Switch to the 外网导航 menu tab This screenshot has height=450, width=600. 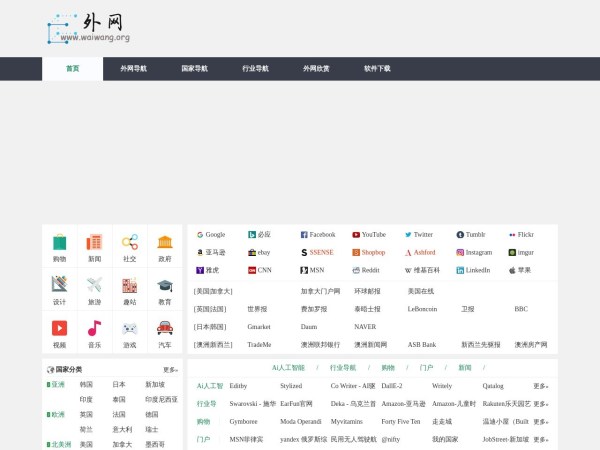coord(133,69)
